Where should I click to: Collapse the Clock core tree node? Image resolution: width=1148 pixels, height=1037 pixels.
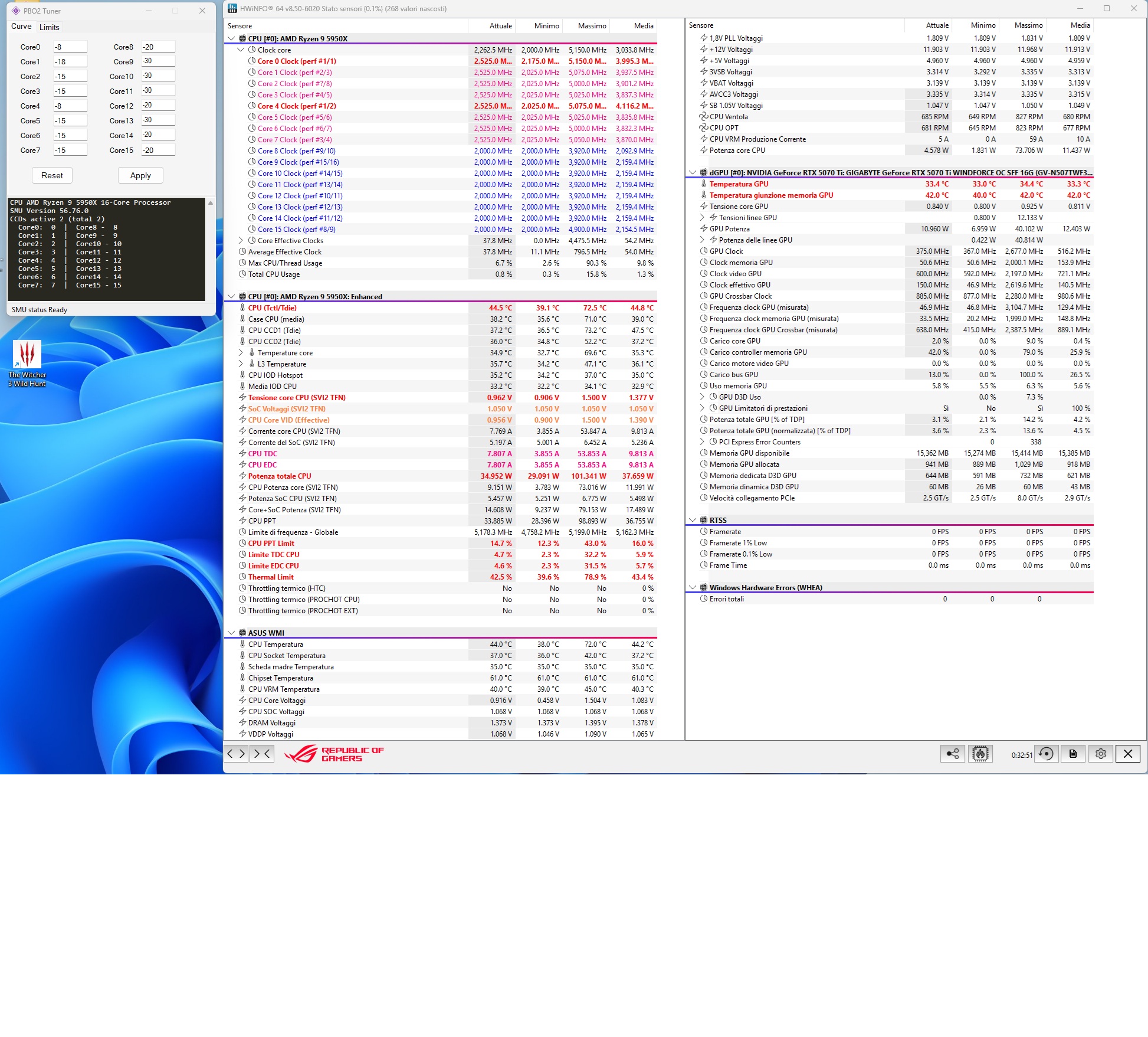(x=241, y=50)
